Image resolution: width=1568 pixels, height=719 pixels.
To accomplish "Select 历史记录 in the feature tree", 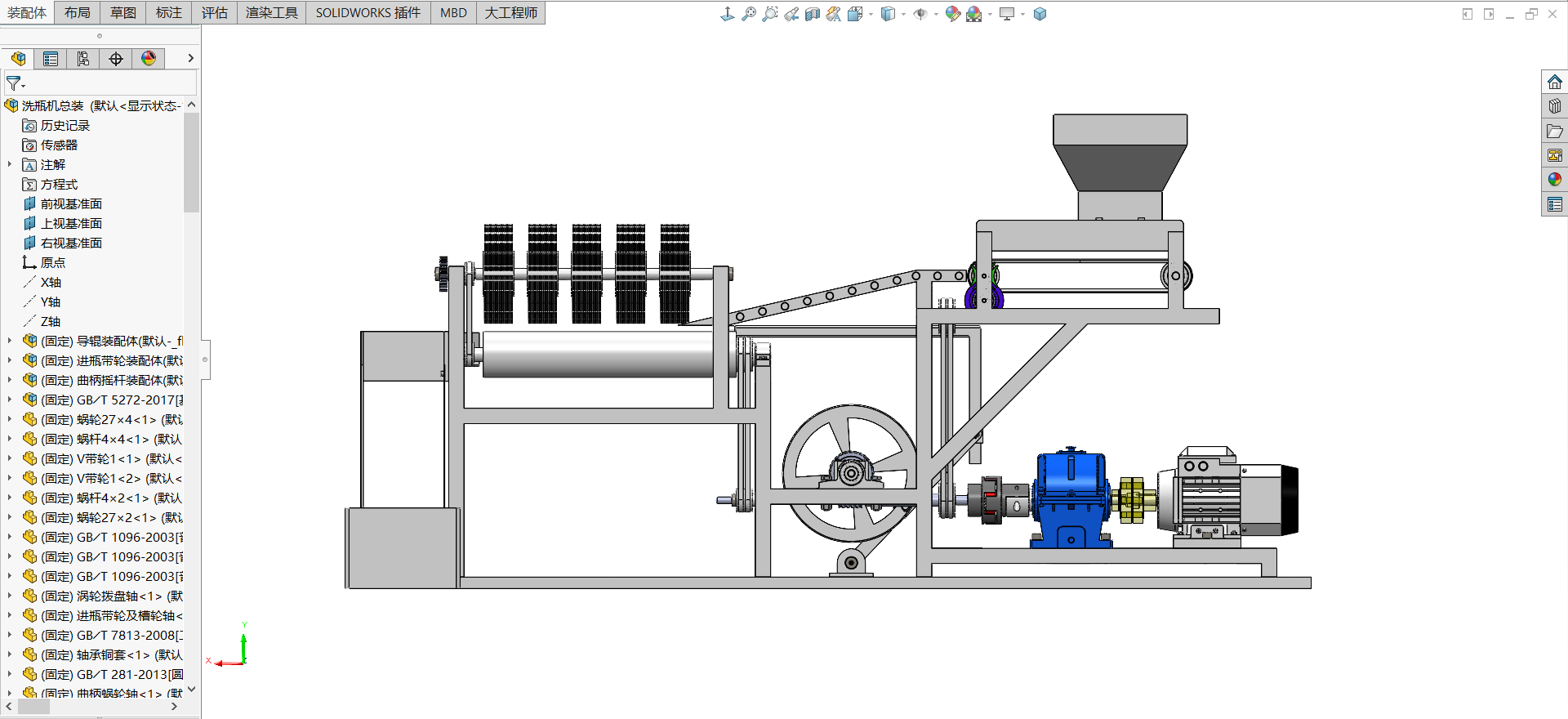I will pyautogui.click(x=65, y=125).
